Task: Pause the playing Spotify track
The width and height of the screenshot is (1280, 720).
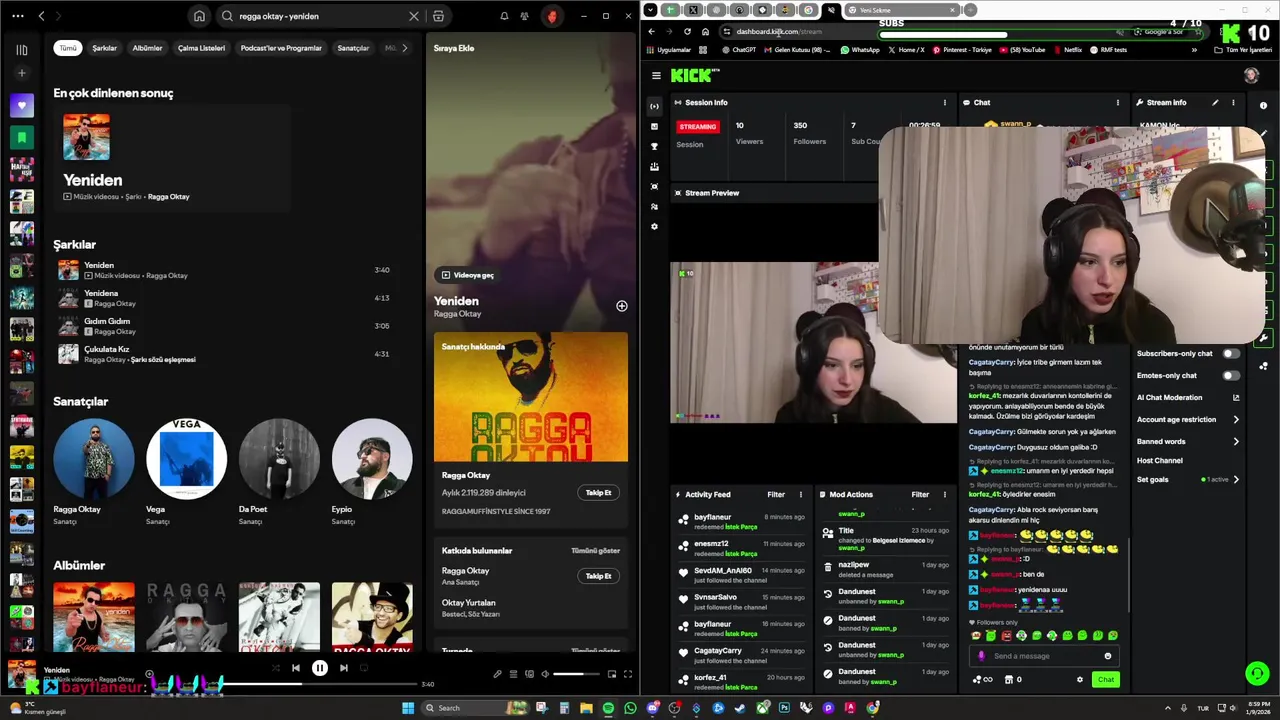Action: pos(320,668)
